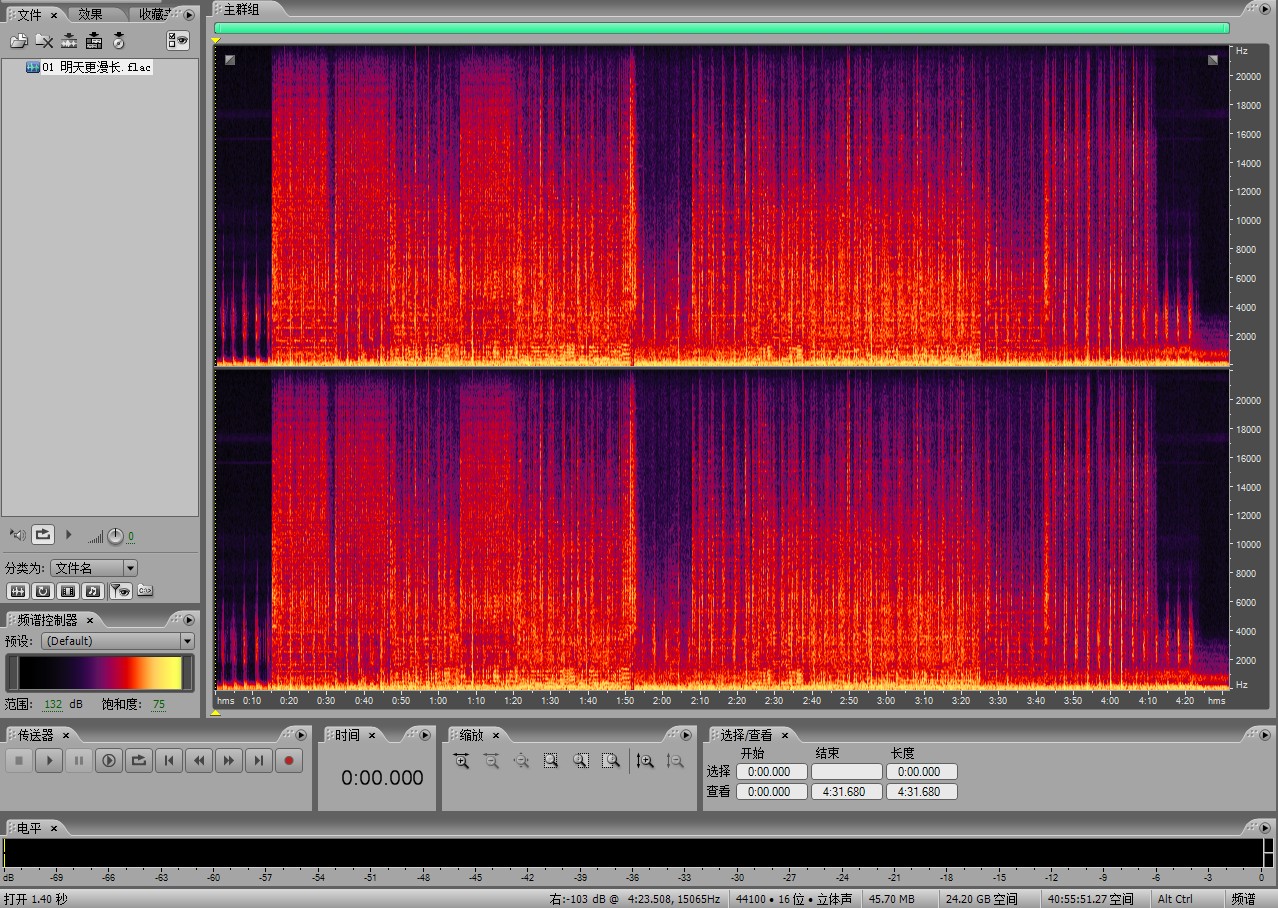
Task: Click the Edit File waveform icon
Action: pyautogui.click(x=69, y=41)
